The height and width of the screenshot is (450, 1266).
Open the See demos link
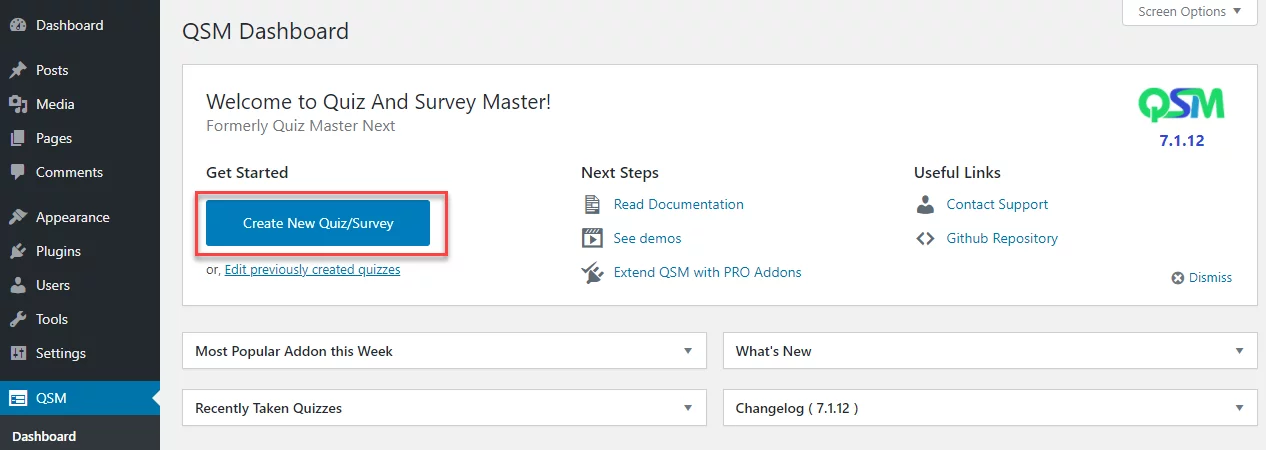tap(648, 238)
